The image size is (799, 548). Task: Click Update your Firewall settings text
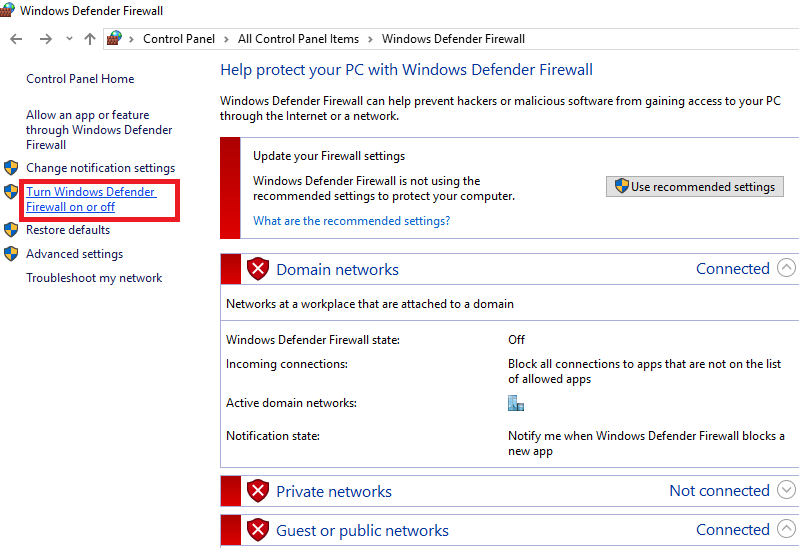(x=329, y=156)
